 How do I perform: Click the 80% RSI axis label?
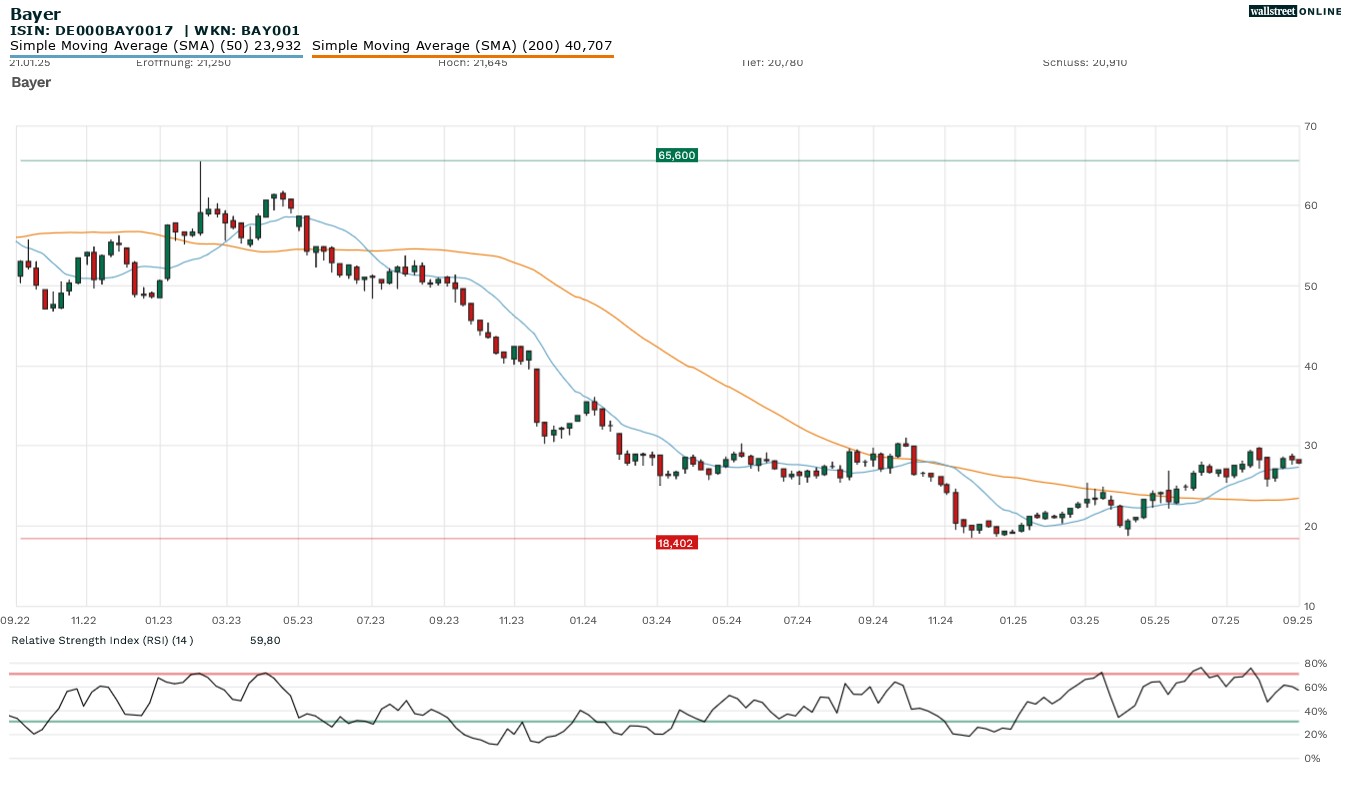1314,664
